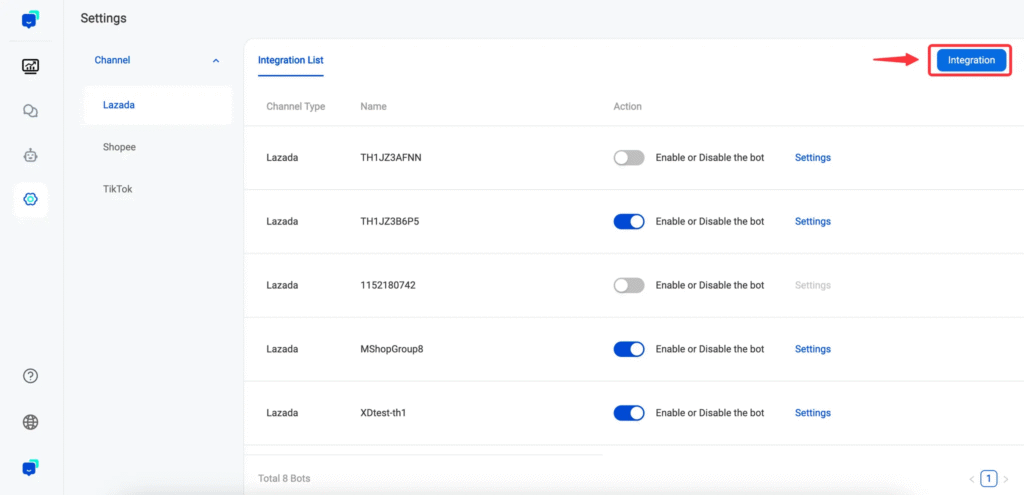Click the blue Integration button

pyautogui.click(x=971, y=60)
